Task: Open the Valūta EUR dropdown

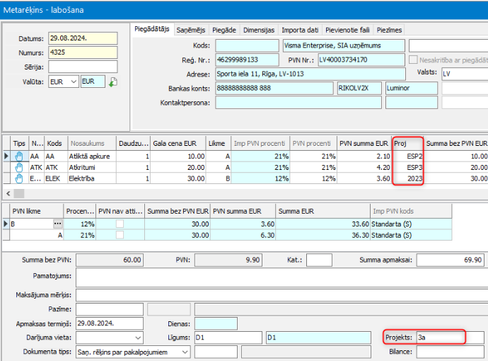Action: click(74, 82)
